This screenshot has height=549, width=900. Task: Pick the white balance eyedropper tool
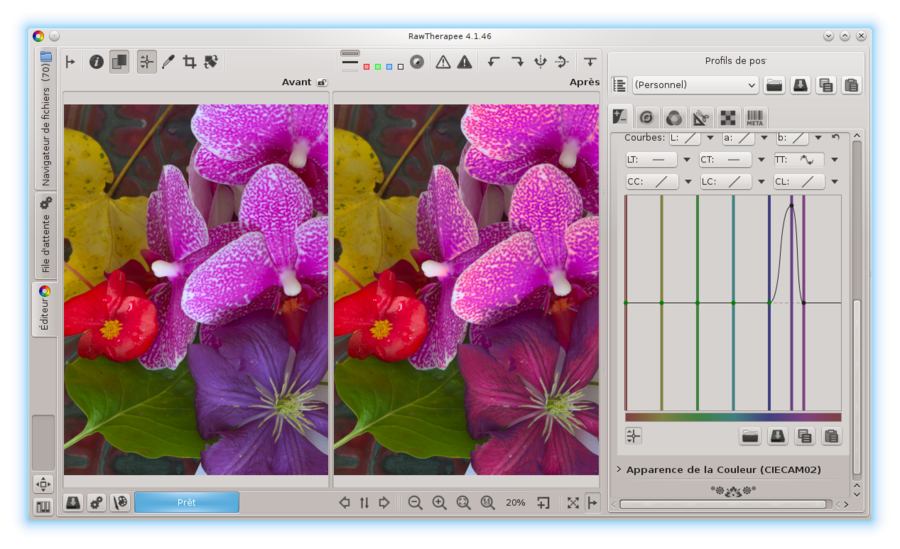click(x=168, y=62)
